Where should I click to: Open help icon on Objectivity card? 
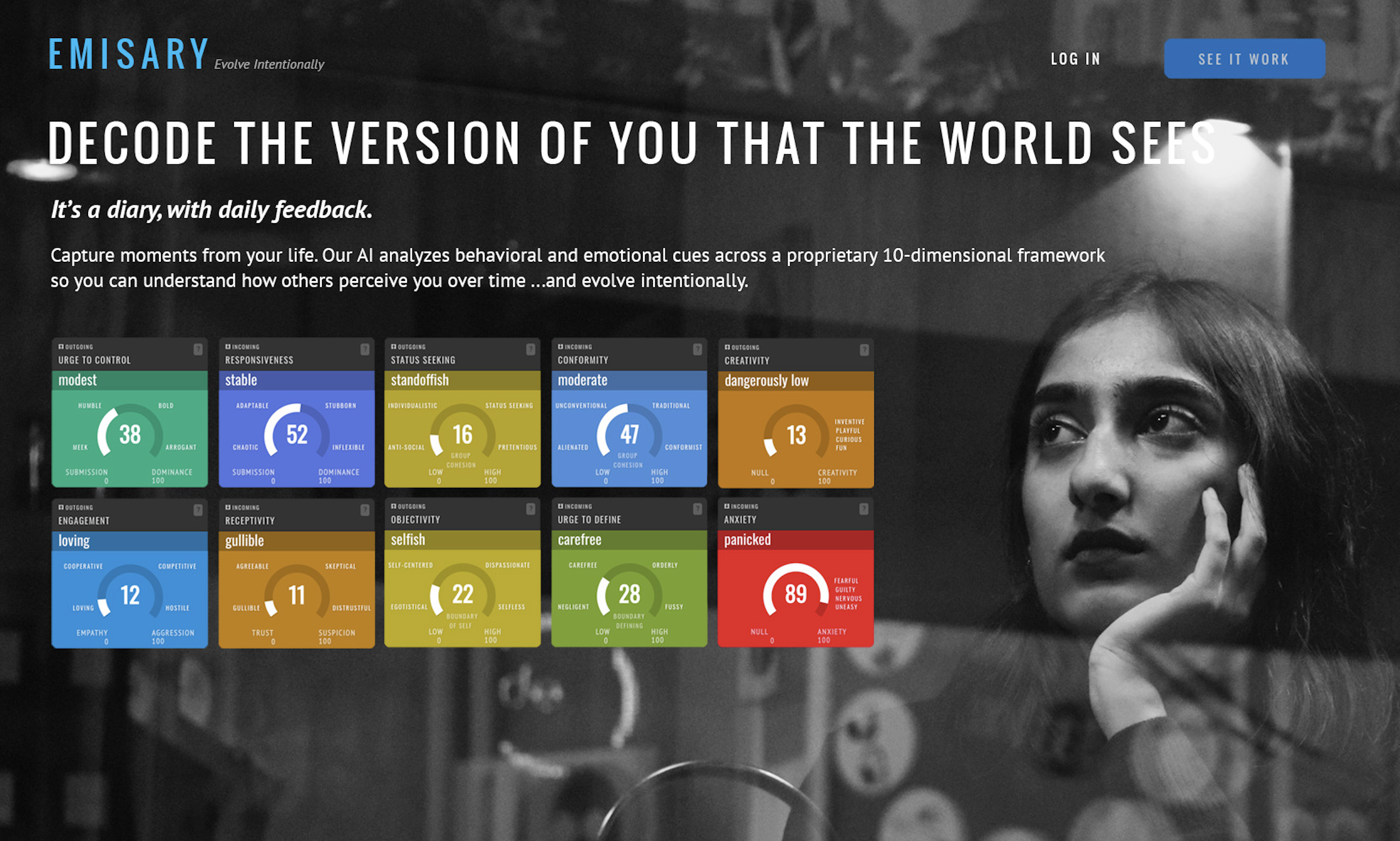tap(531, 509)
